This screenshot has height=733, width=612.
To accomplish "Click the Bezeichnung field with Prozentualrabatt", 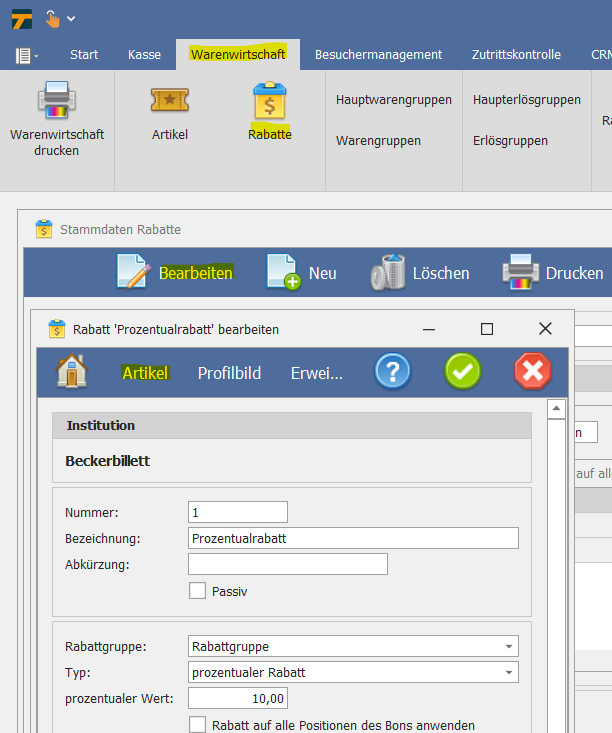I will coord(353,538).
